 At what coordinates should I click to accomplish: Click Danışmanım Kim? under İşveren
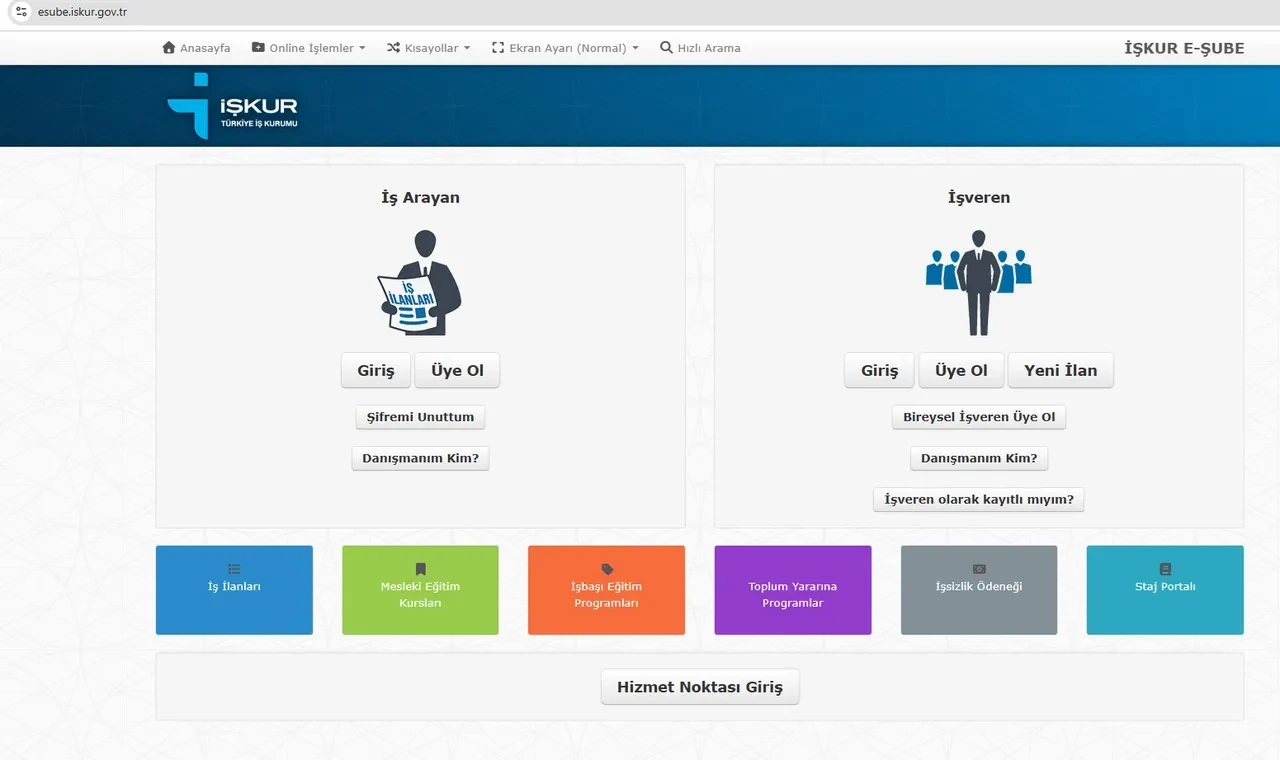click(x=979, y=458)
